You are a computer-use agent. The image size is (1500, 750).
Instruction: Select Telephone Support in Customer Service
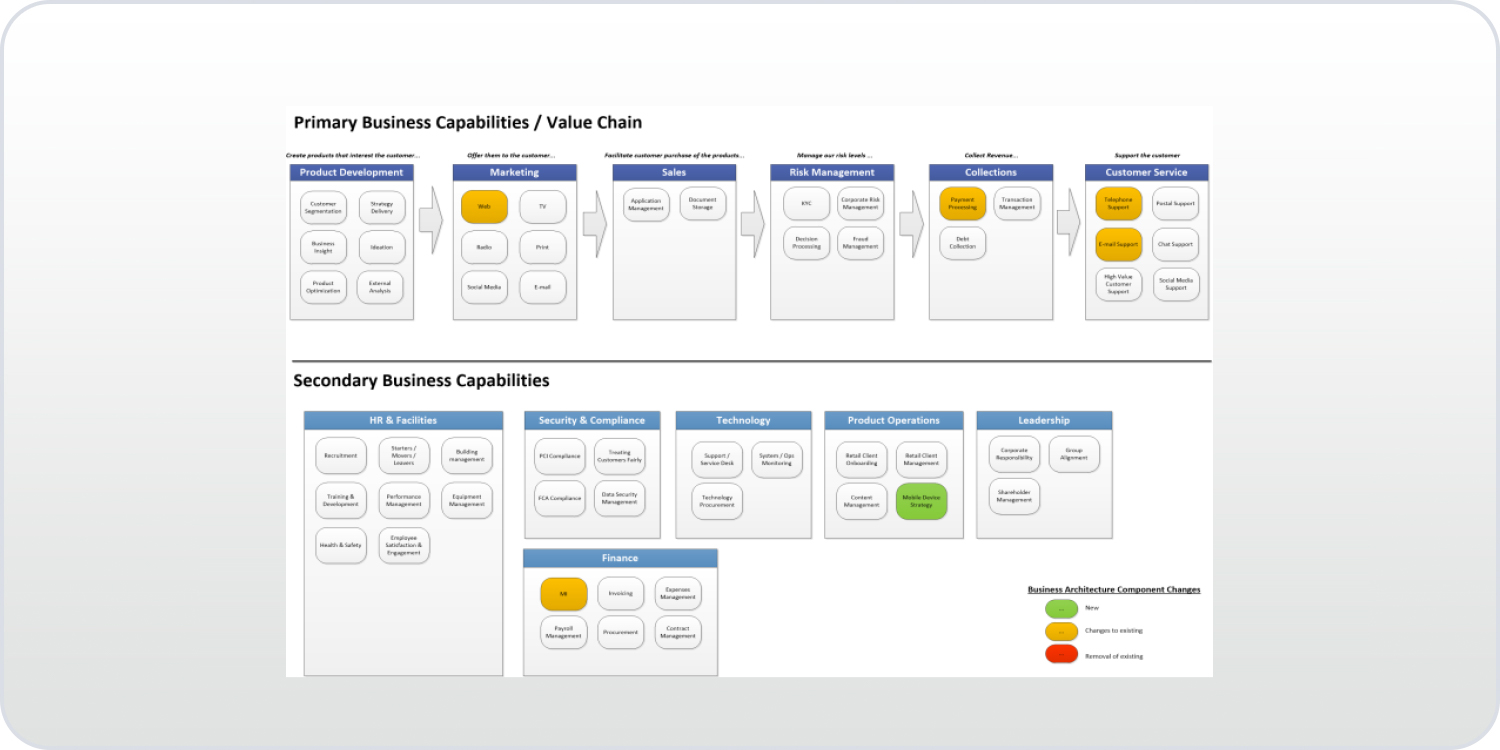tap(1118, 204)
